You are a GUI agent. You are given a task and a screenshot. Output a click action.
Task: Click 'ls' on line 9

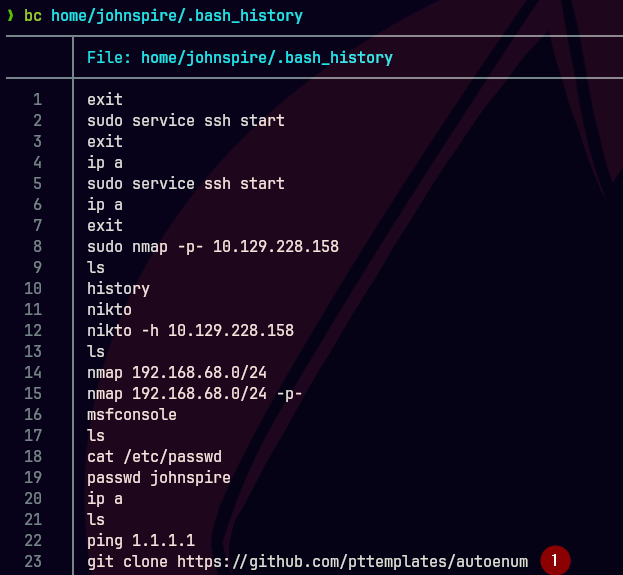point(96,267)
